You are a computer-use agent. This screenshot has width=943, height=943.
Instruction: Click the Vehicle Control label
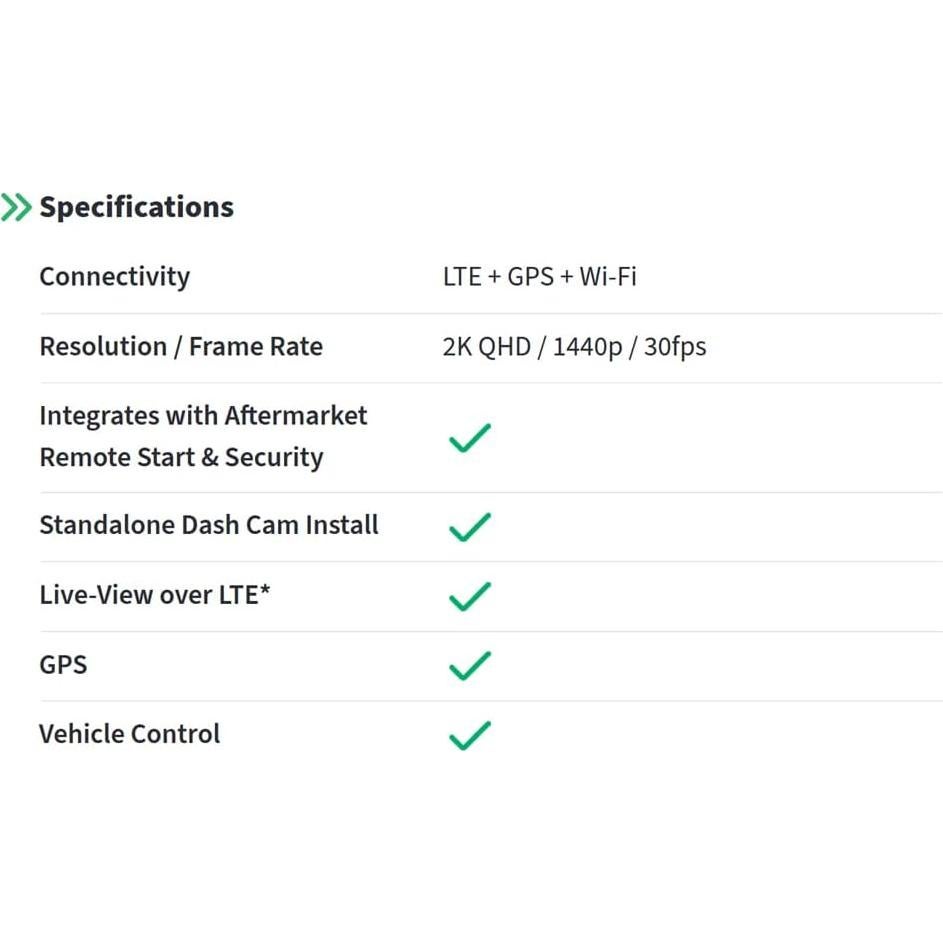(x=129, y=734)
